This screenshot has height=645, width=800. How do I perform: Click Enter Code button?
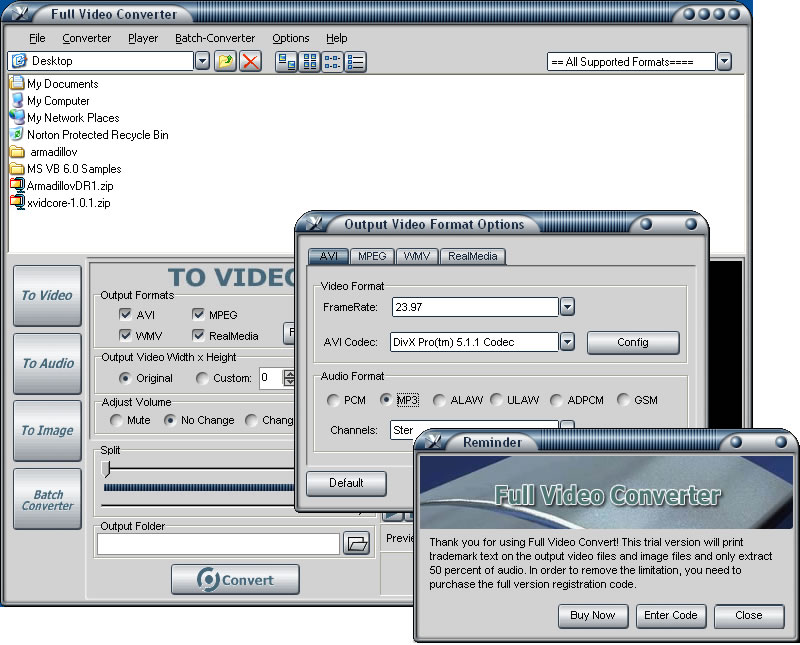pyautogui.click(x=670, y=616)
